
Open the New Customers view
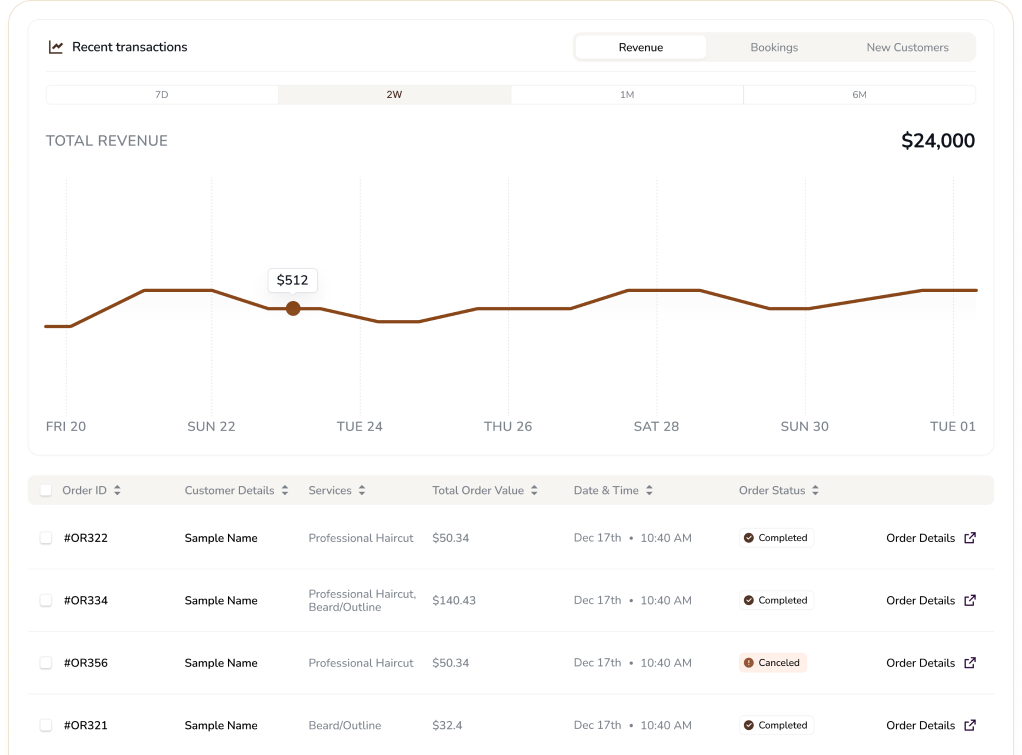[906, 46]
